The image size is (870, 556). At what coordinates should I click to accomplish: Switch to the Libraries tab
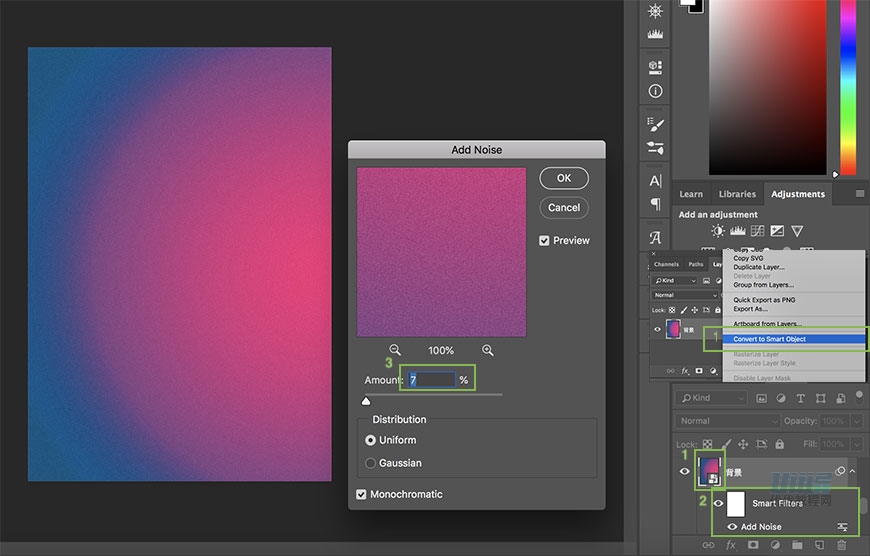click(737, 194)
